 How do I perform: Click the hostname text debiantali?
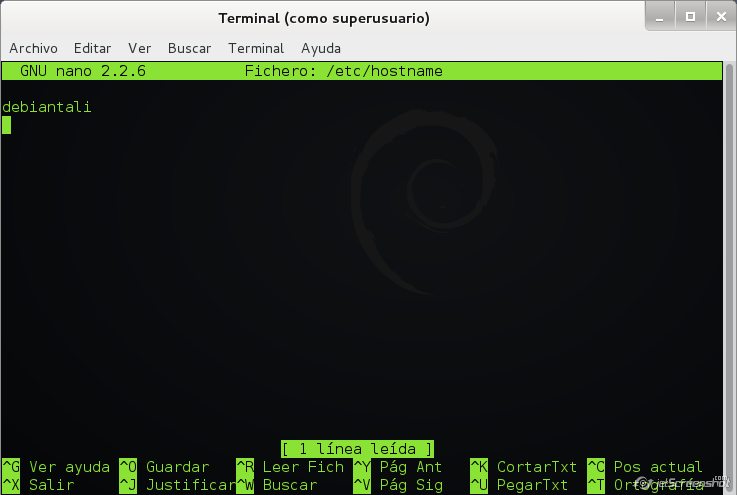tap(47, 107)
